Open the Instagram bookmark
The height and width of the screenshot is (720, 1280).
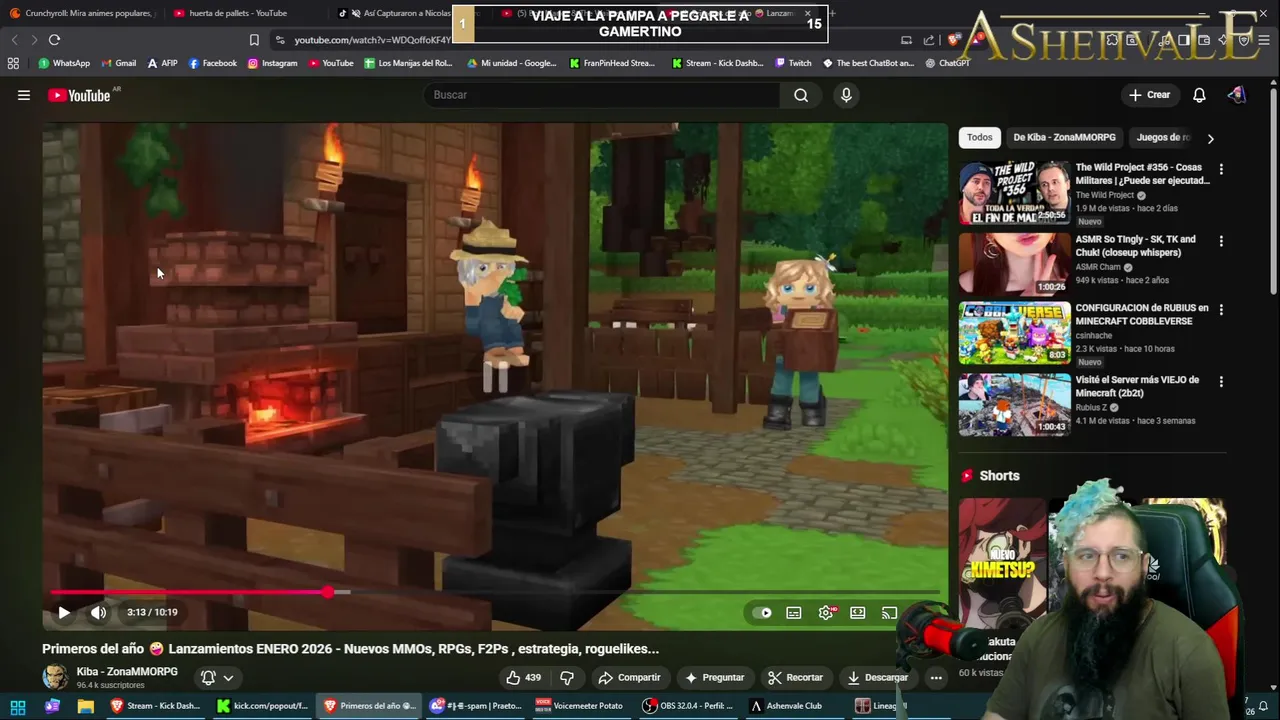coord(272,63)
